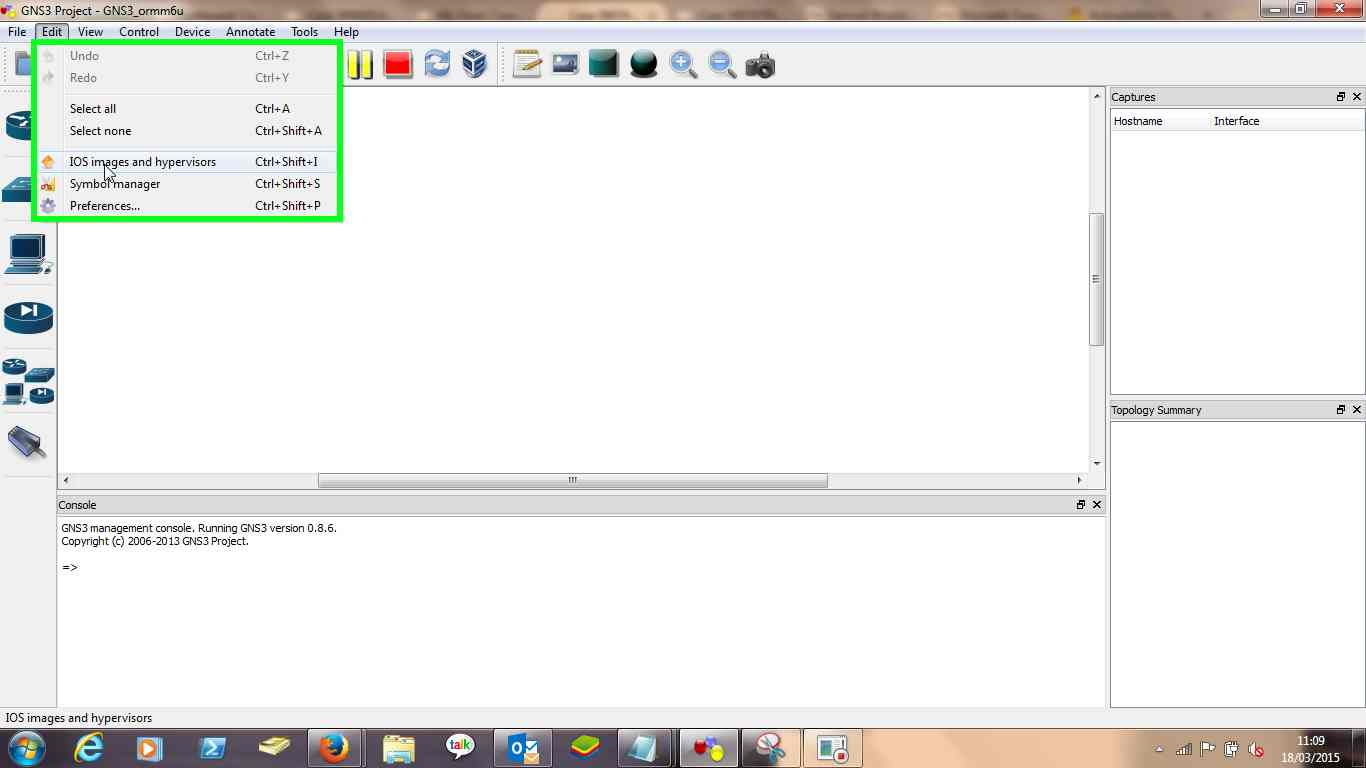
Task: Open the File menu
Action: (17, 32)
